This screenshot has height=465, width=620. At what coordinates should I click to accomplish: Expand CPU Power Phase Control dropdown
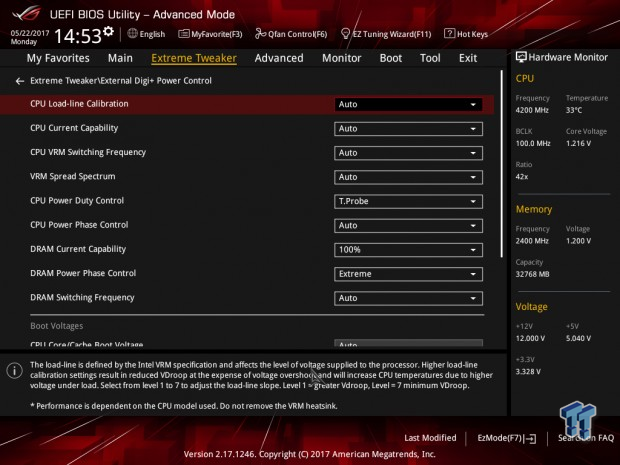coord(408,226)
